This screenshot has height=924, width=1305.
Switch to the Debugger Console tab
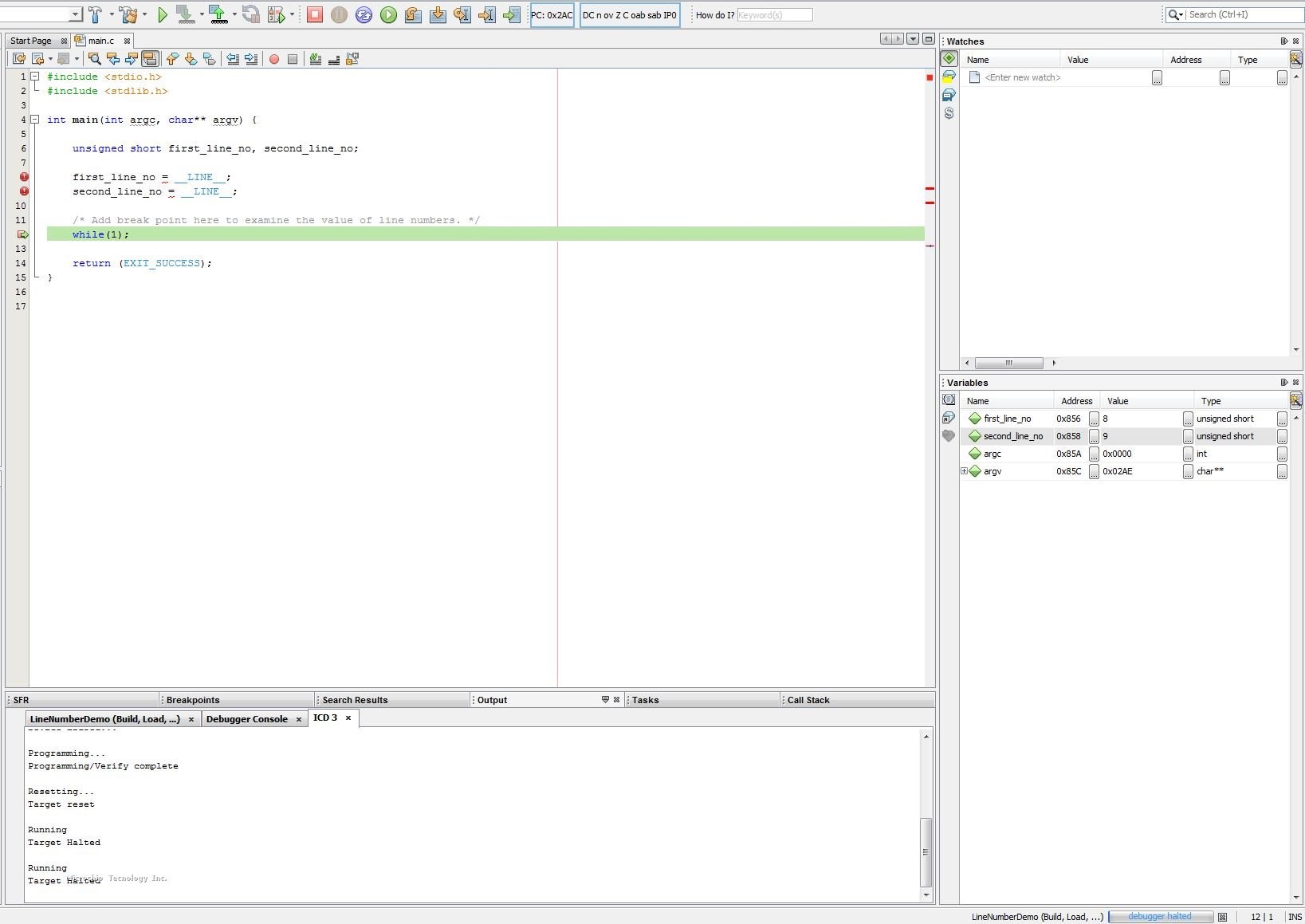pyautogui.click(x=247, y=718)
